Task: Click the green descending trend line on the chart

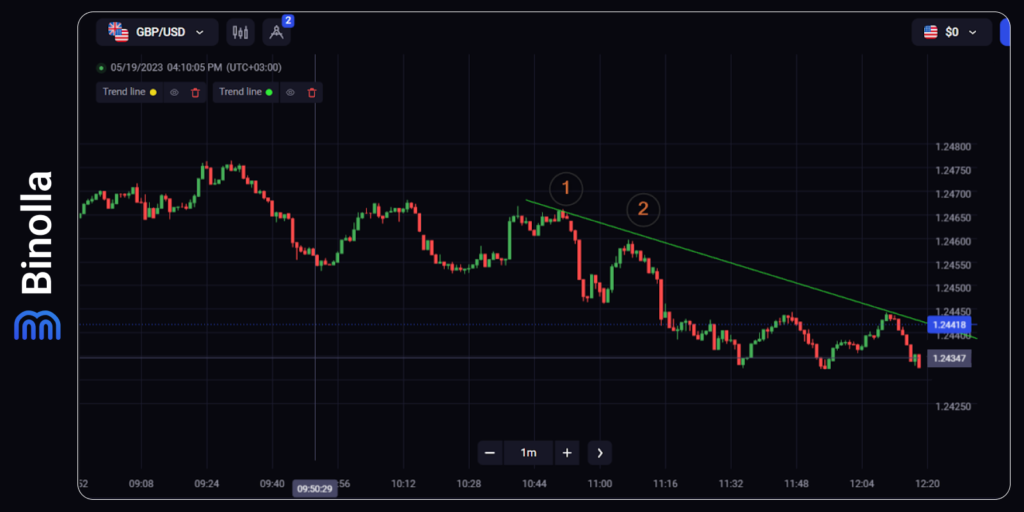Action: tap(751, 269)
